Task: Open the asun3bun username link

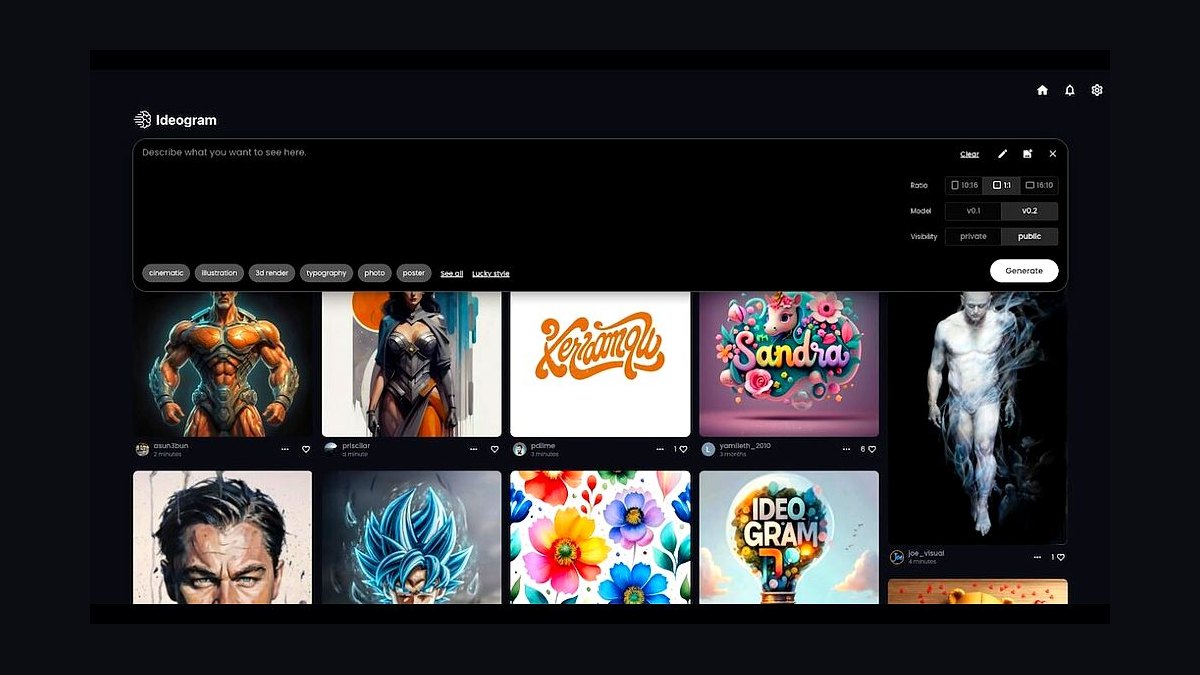Action: [x=170, y=445]
